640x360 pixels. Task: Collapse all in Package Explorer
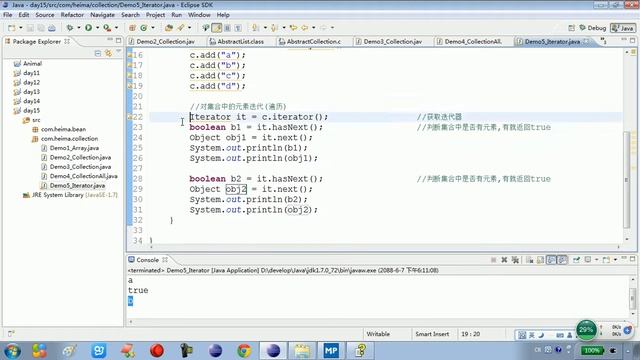(x=98, y=53)
